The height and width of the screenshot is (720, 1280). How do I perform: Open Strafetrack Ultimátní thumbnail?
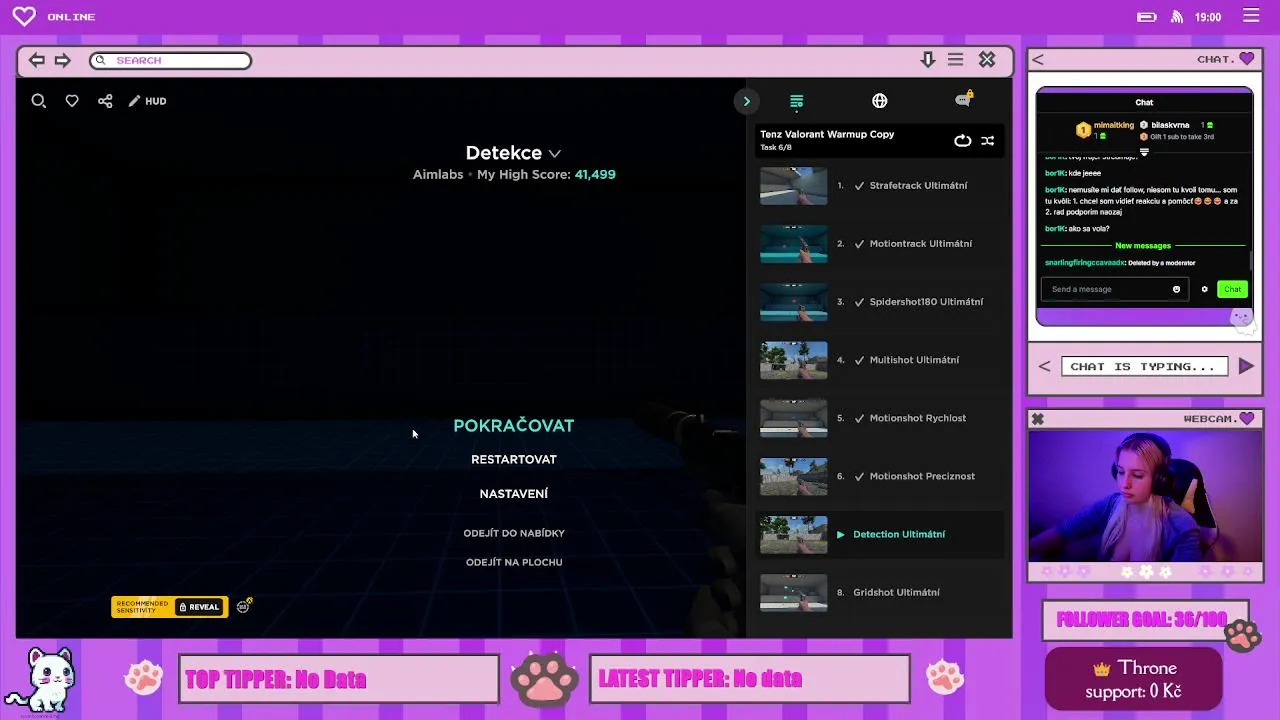pyautogui.click(x=794, y=186)
